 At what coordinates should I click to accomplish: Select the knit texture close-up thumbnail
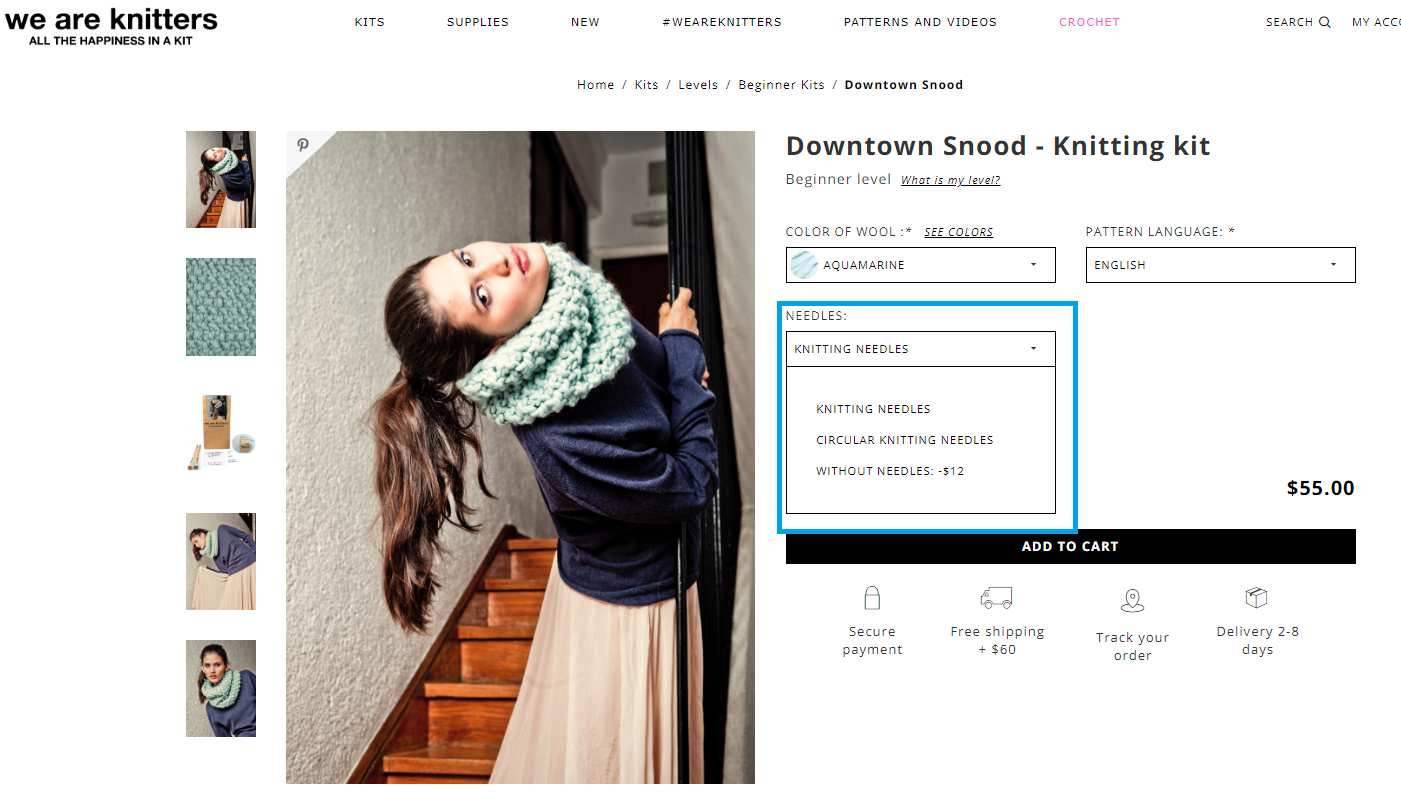pos(221,307)
